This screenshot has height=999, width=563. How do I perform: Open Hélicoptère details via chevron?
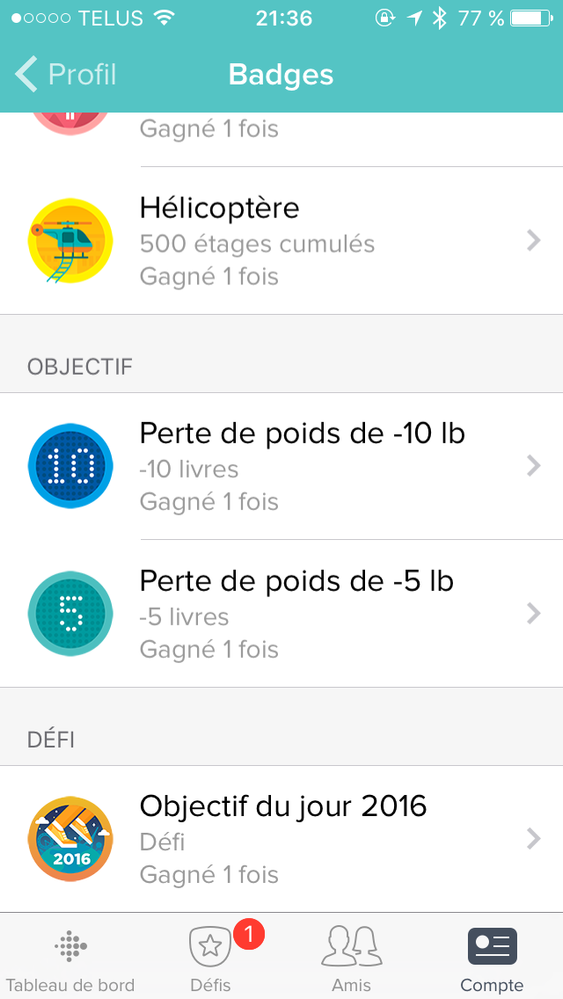pos(534,240)
